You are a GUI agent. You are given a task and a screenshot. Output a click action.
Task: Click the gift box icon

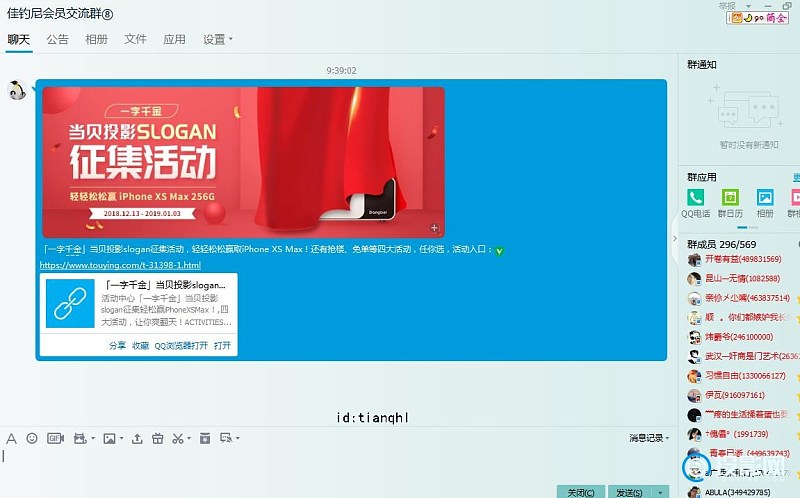tap(158, 438)
